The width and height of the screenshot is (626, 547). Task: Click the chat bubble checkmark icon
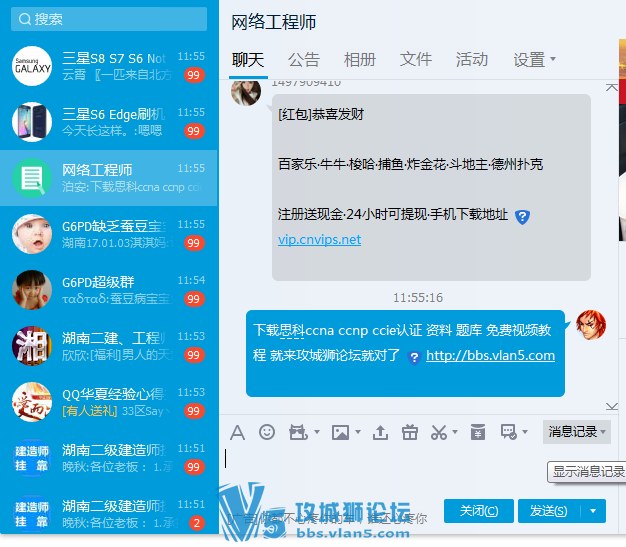[508, 432]
